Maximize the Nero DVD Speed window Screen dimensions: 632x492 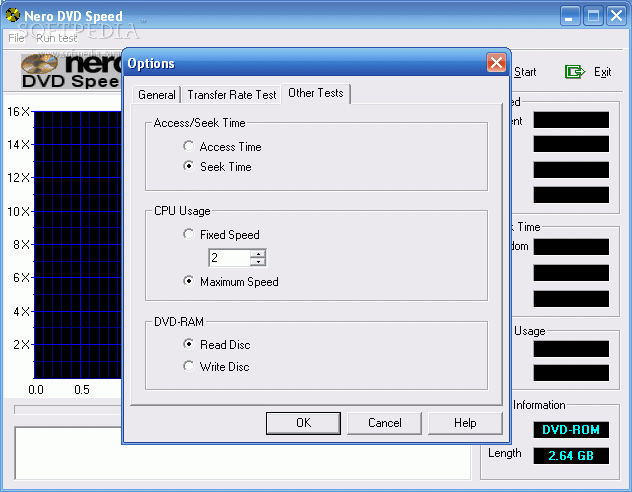[x=593, y=16]
